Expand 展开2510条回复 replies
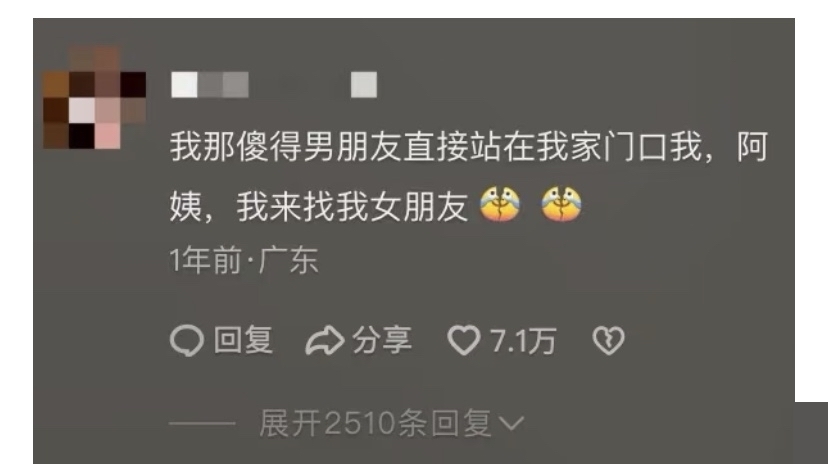828x464 pixels. point(375,423)
